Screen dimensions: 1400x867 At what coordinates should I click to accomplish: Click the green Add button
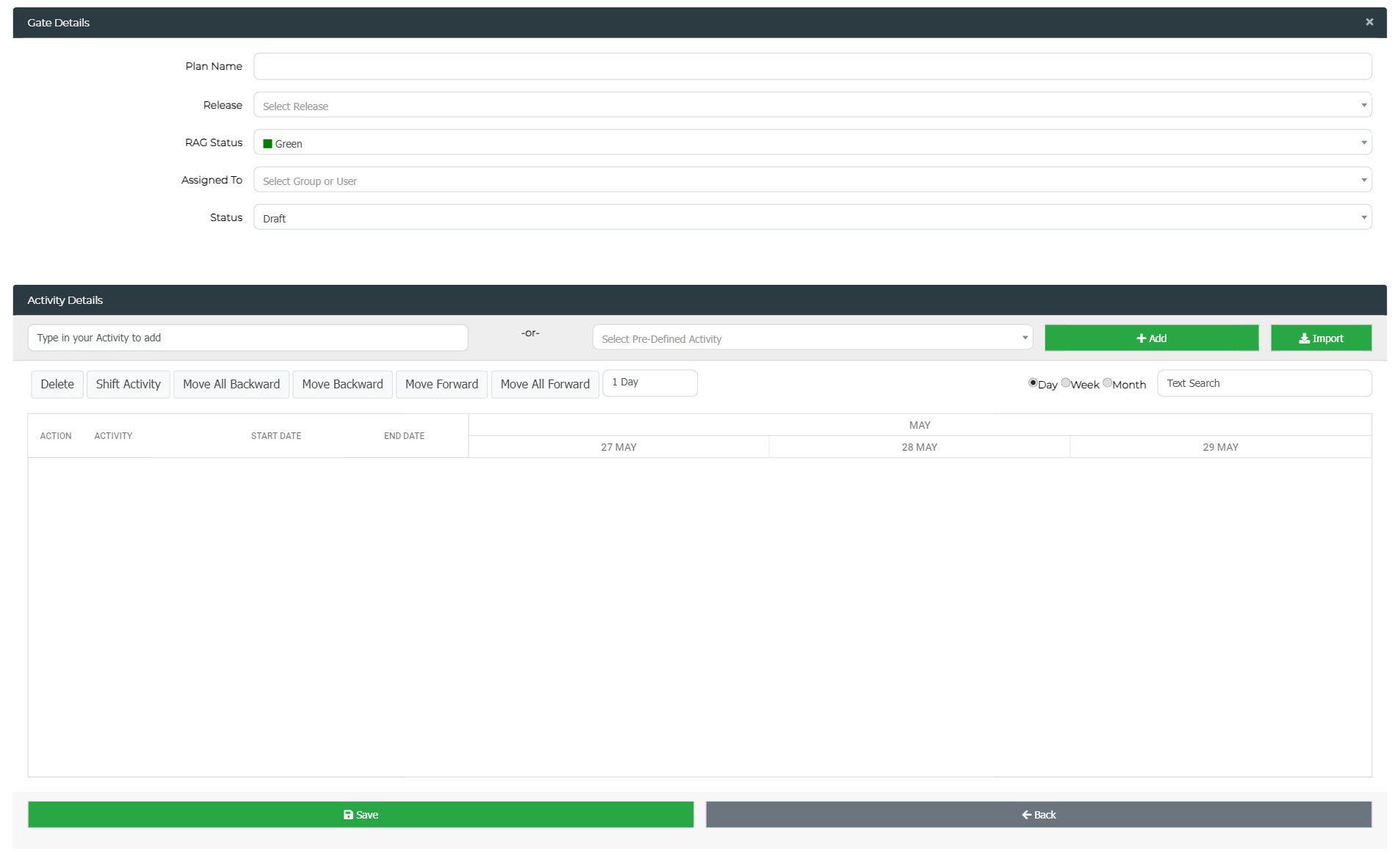(x=1151, y=338)
